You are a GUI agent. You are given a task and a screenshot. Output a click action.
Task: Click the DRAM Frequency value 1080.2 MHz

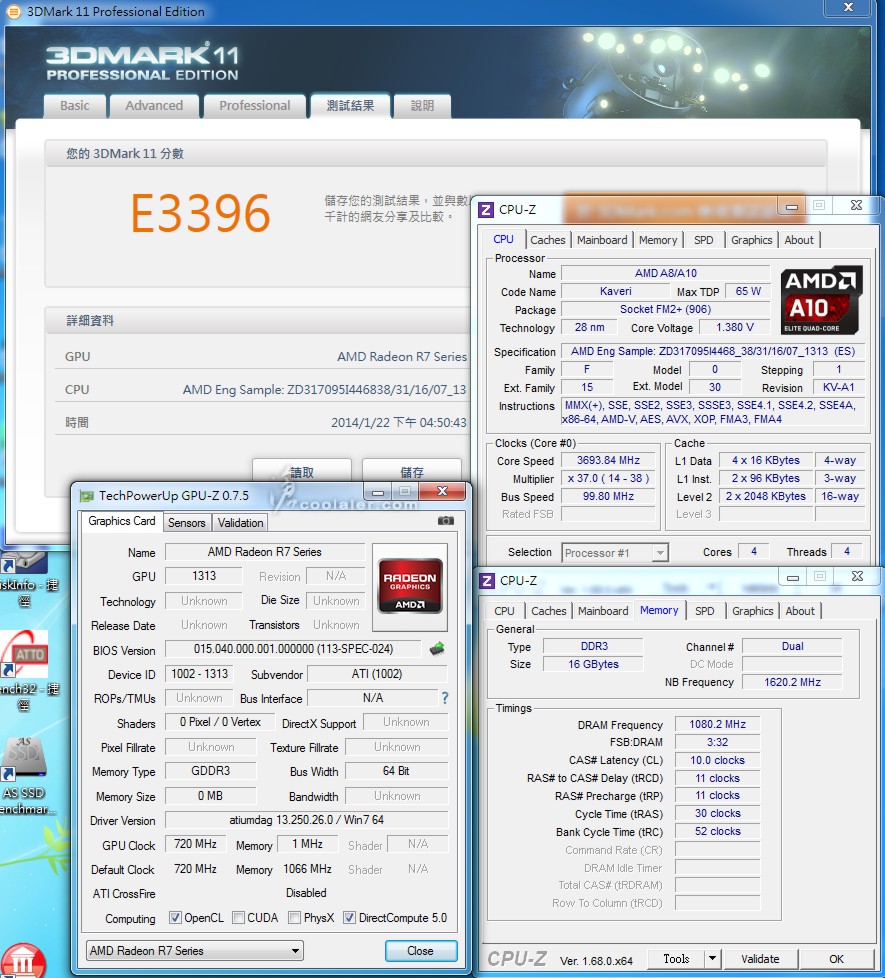(x=717, y=724)
